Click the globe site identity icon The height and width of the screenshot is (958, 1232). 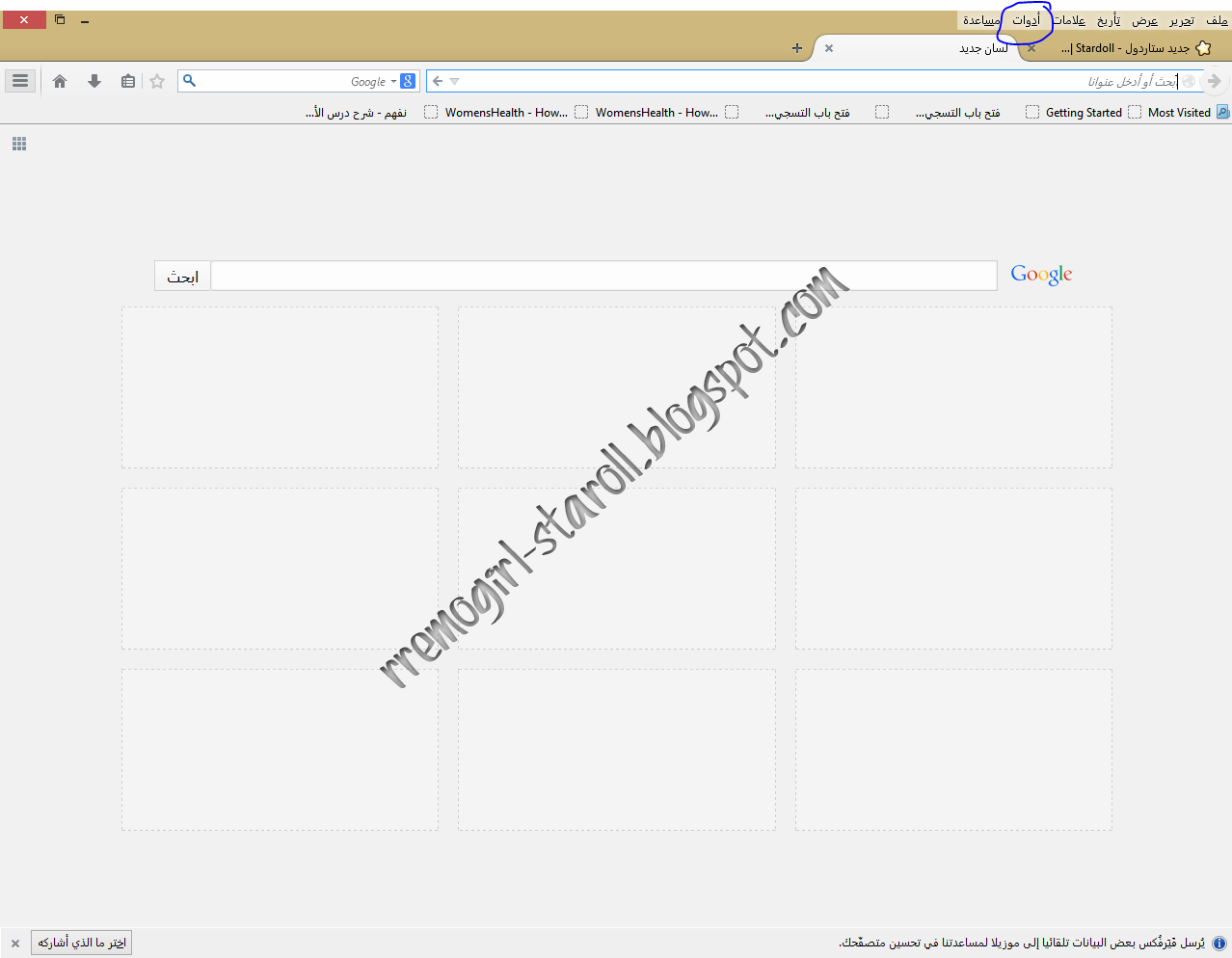(1190, 82)
